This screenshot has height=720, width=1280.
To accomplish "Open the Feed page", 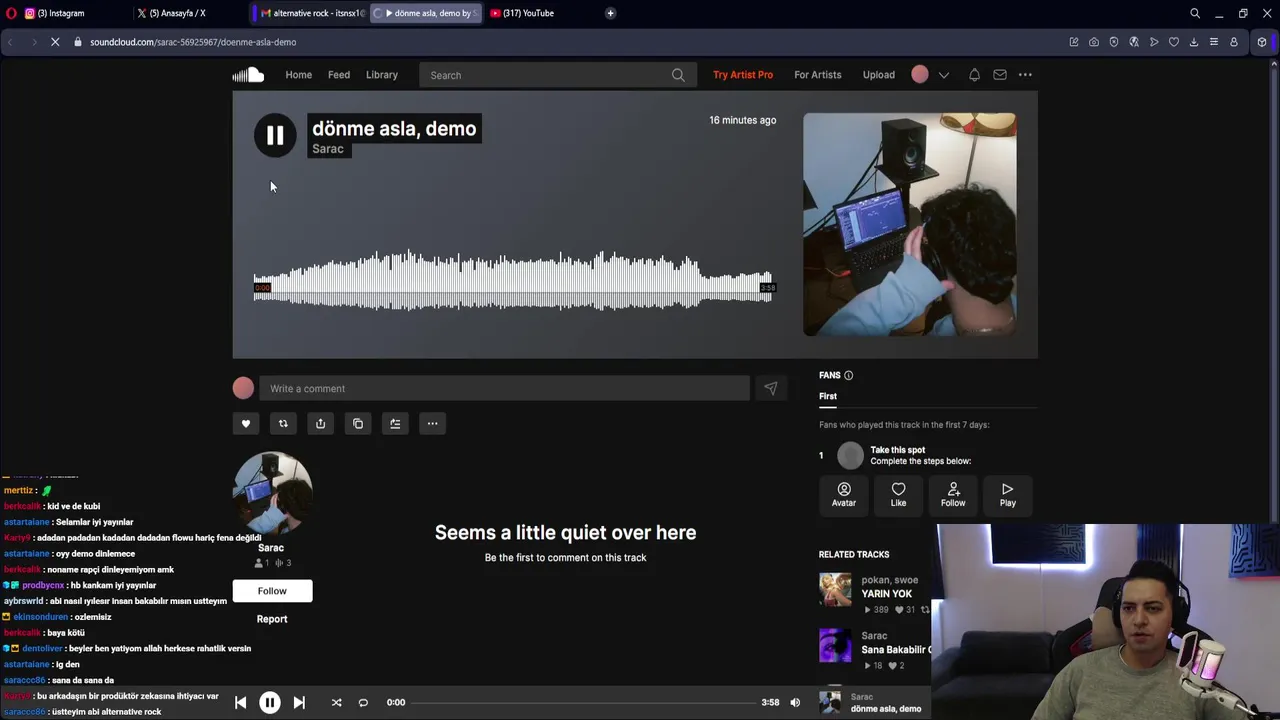I will tap(339, 75).
